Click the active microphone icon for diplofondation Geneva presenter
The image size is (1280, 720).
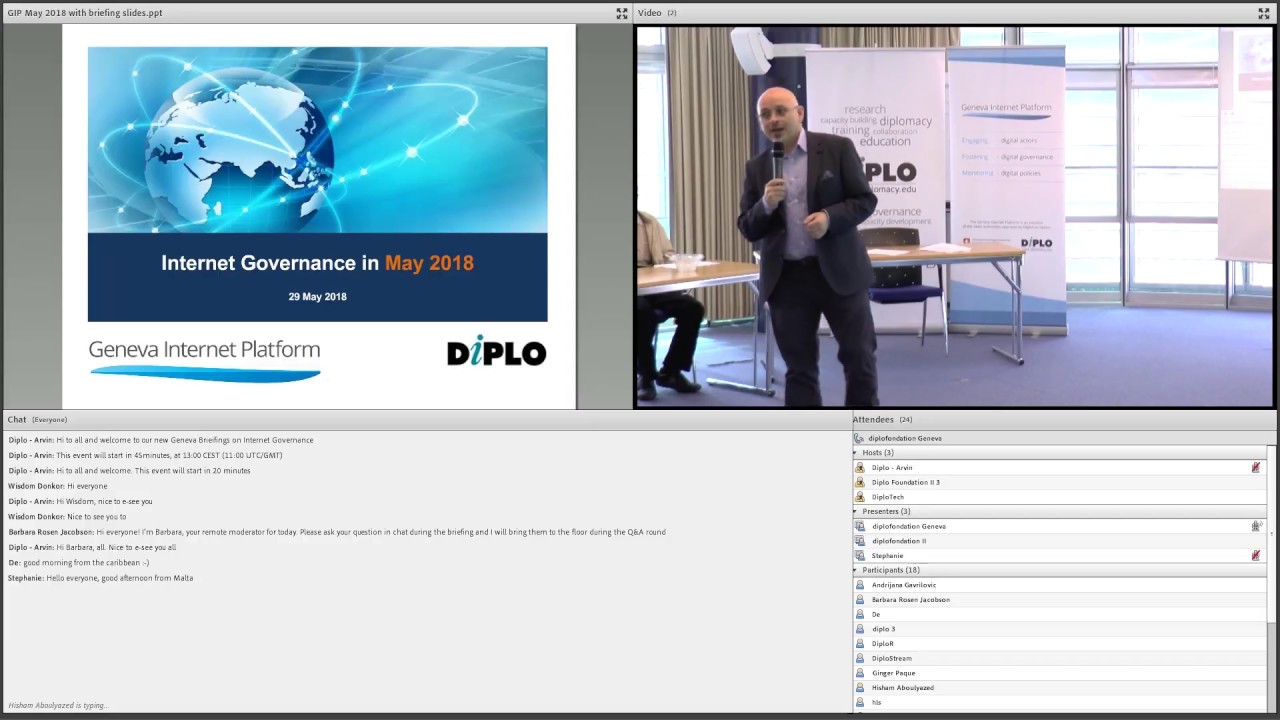coord(1256,526)
